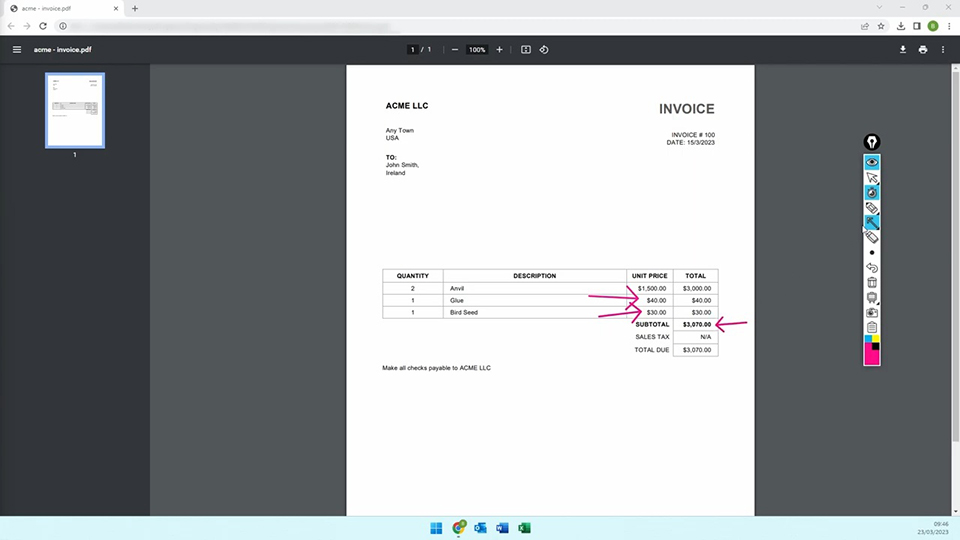Take a screenshot with the camera icon

coord(872,313)
